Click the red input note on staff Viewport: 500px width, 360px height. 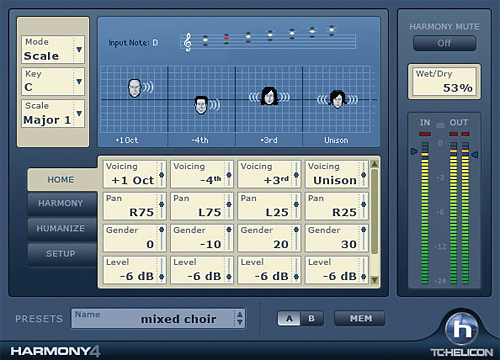[226, 38]
